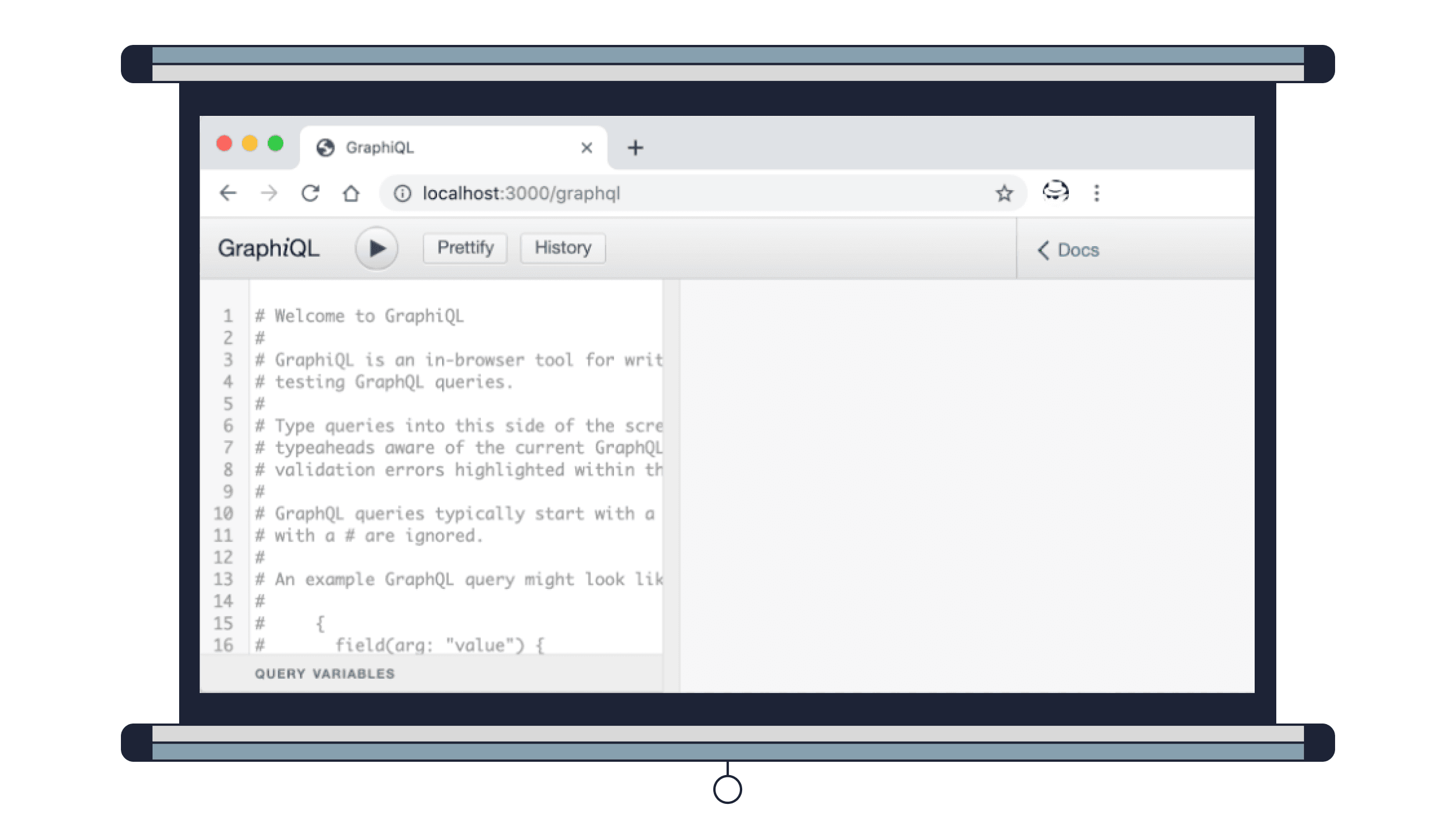Click the green maximize window button
This screenshot has width=1456, height=815.
[x=275, y=144]
